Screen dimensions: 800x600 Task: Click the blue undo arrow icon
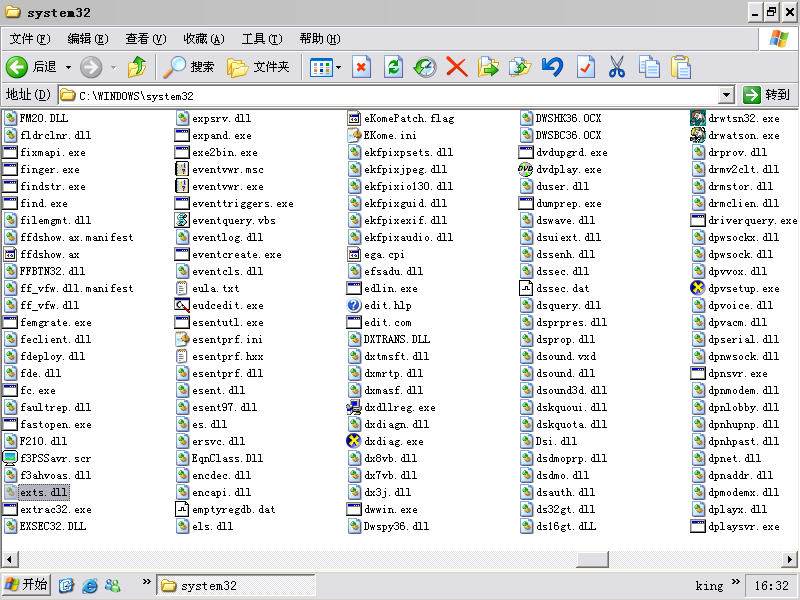click(x=552, y=67)
